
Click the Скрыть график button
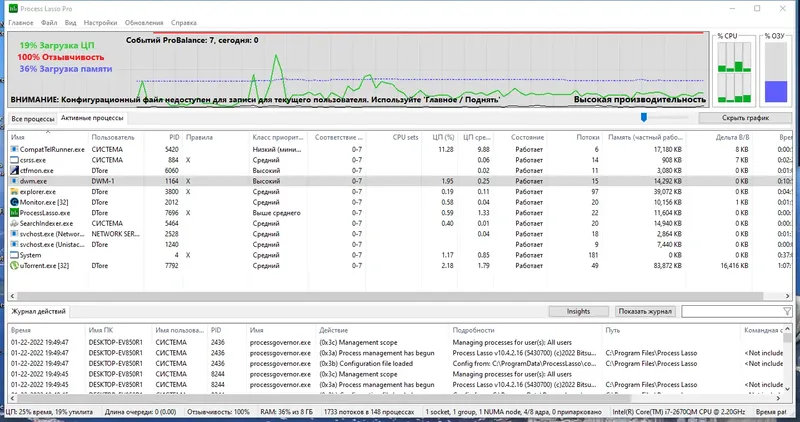coord(745,118)
